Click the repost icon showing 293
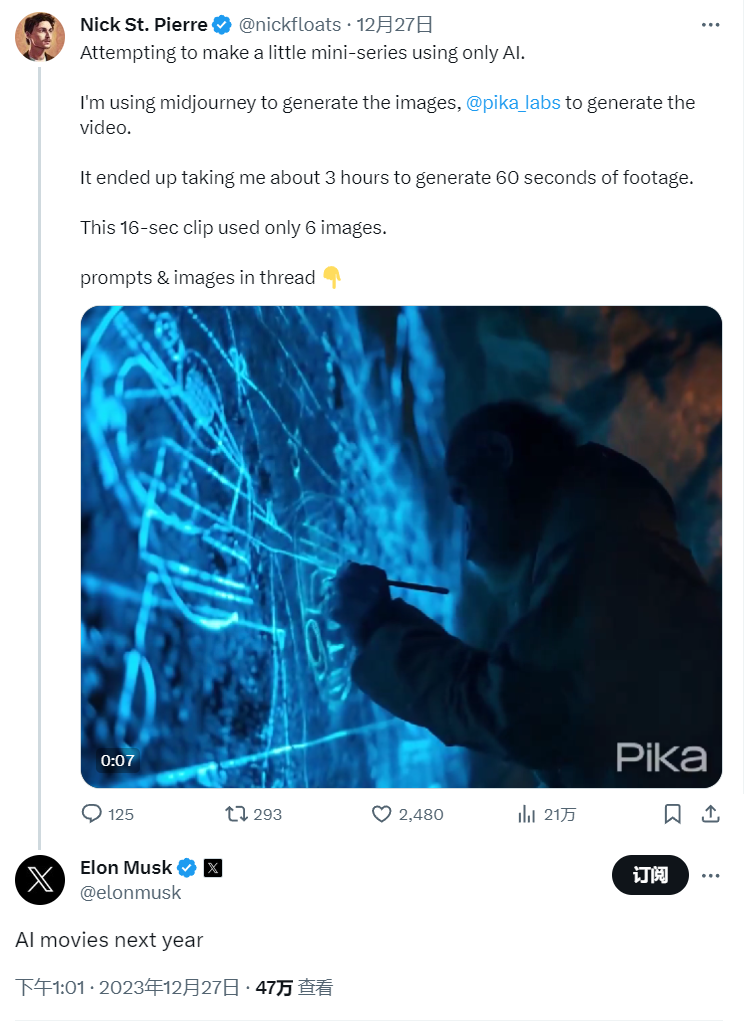 coord(237,814)
